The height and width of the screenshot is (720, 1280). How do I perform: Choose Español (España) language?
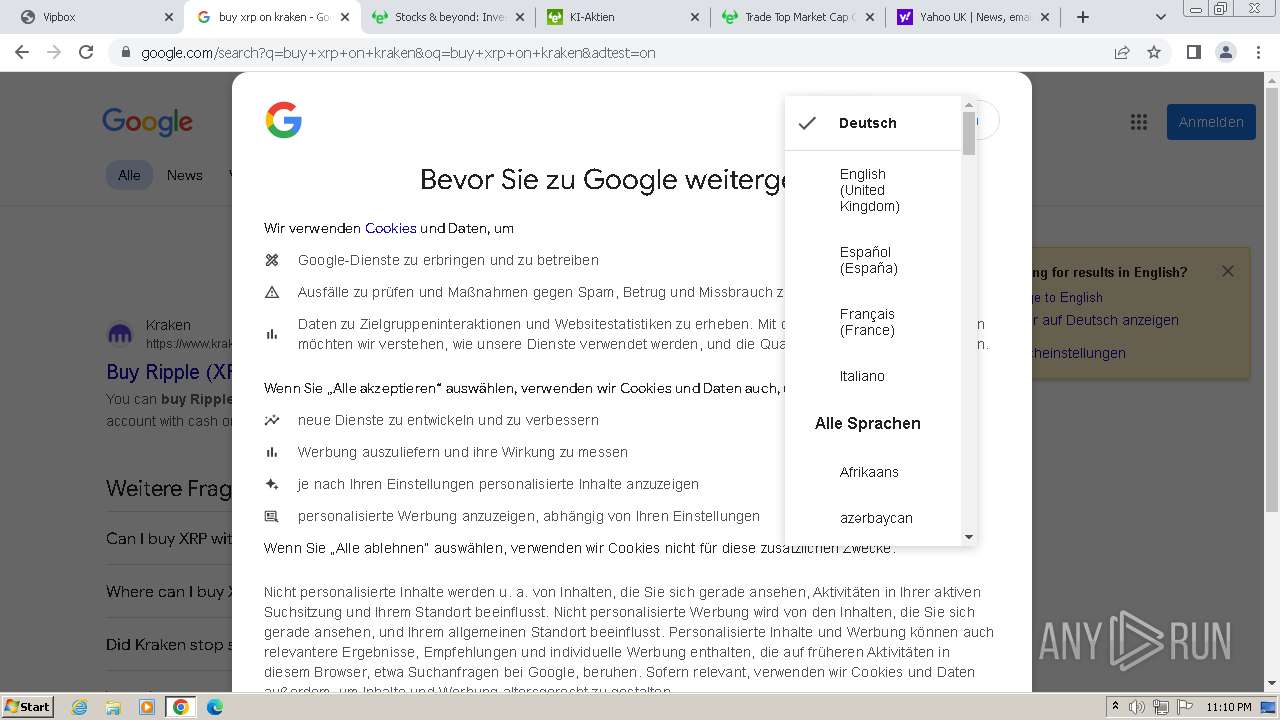(x=873, y=260)
